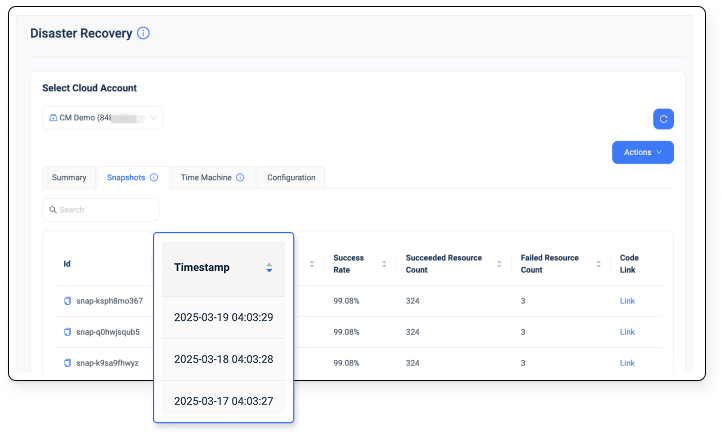Click the snapshot icon beside snap-ksph8mo367
Viewport: 722px width, 434px height.
click(x=67, y=301)
